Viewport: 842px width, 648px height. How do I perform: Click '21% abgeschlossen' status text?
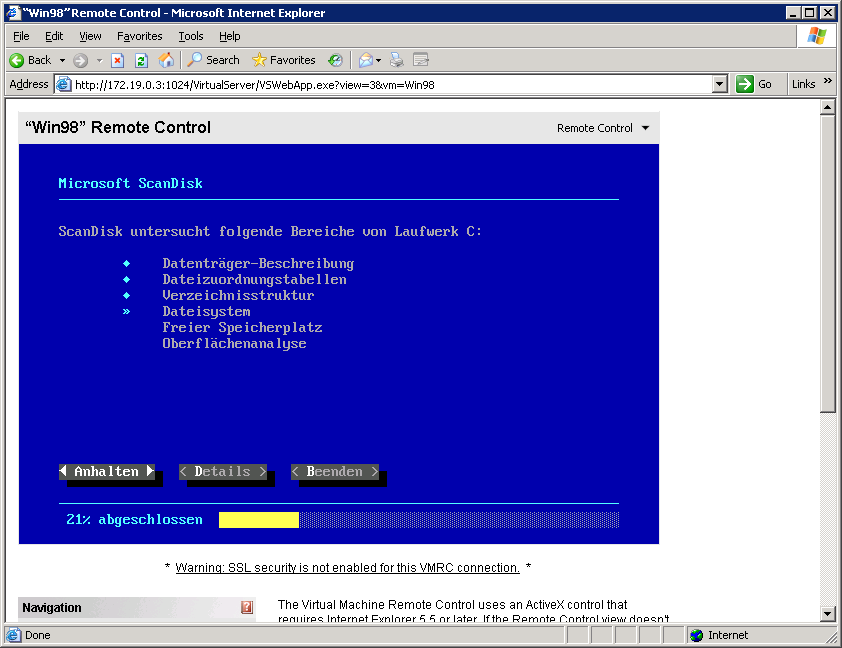[x=134, y=520]
